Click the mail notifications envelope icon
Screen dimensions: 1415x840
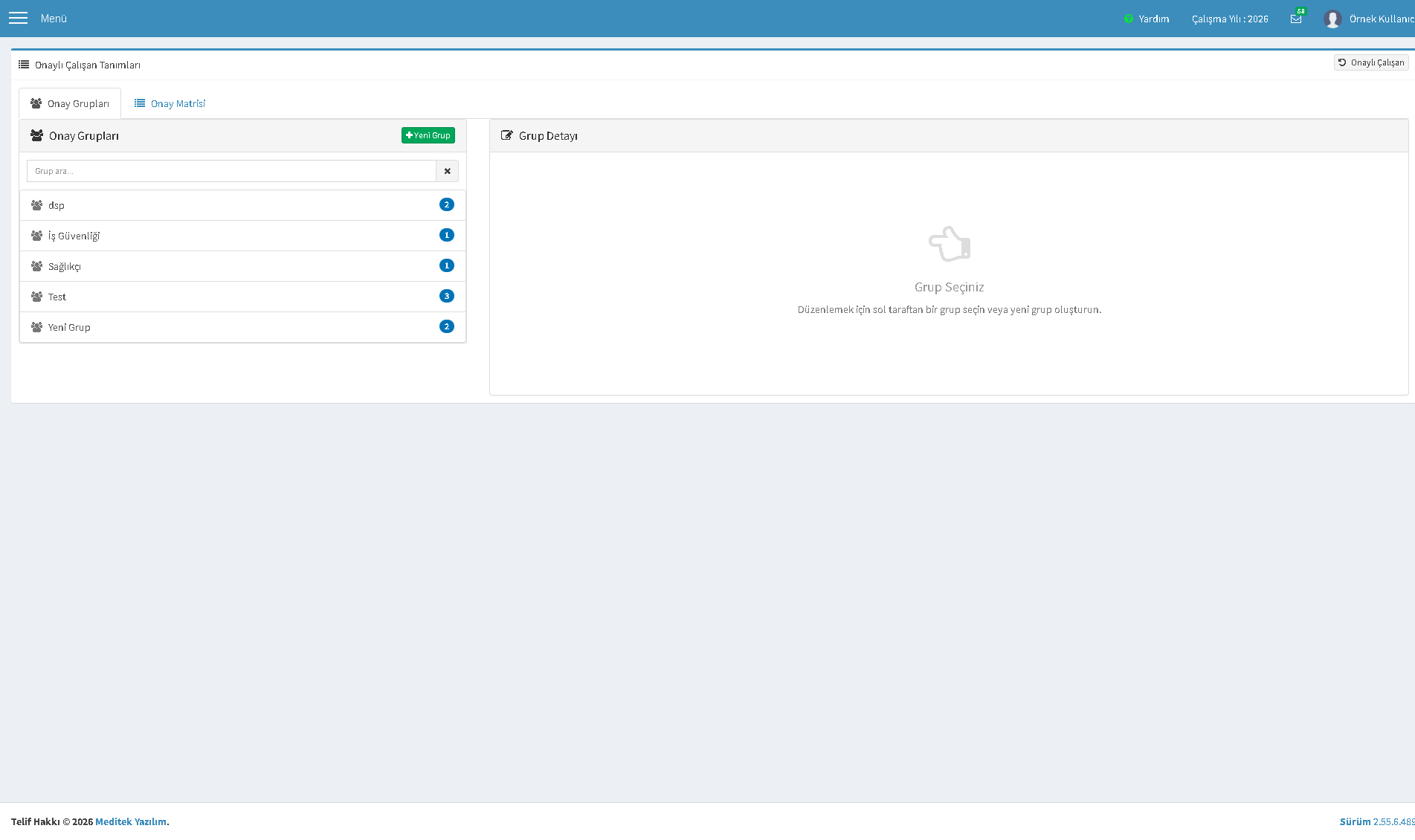1296,19
